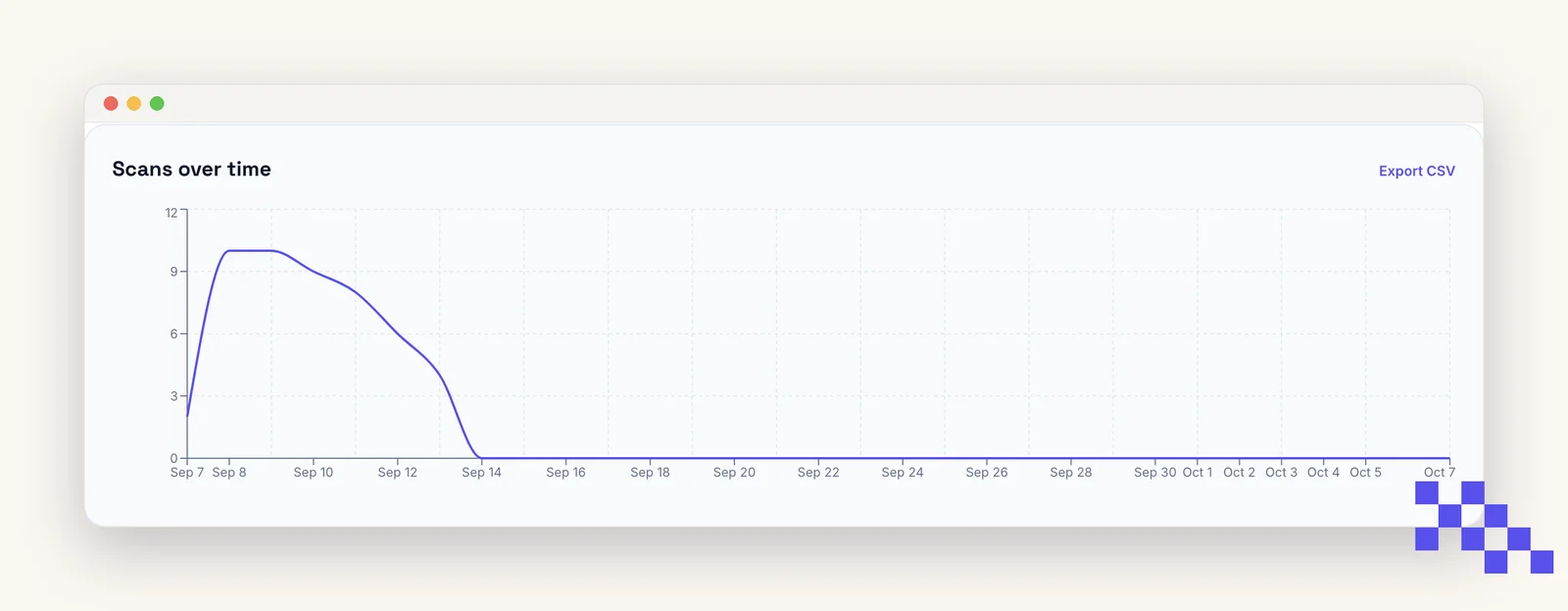Click the "Sep 10" x-axis label

[x=314, y=472]
